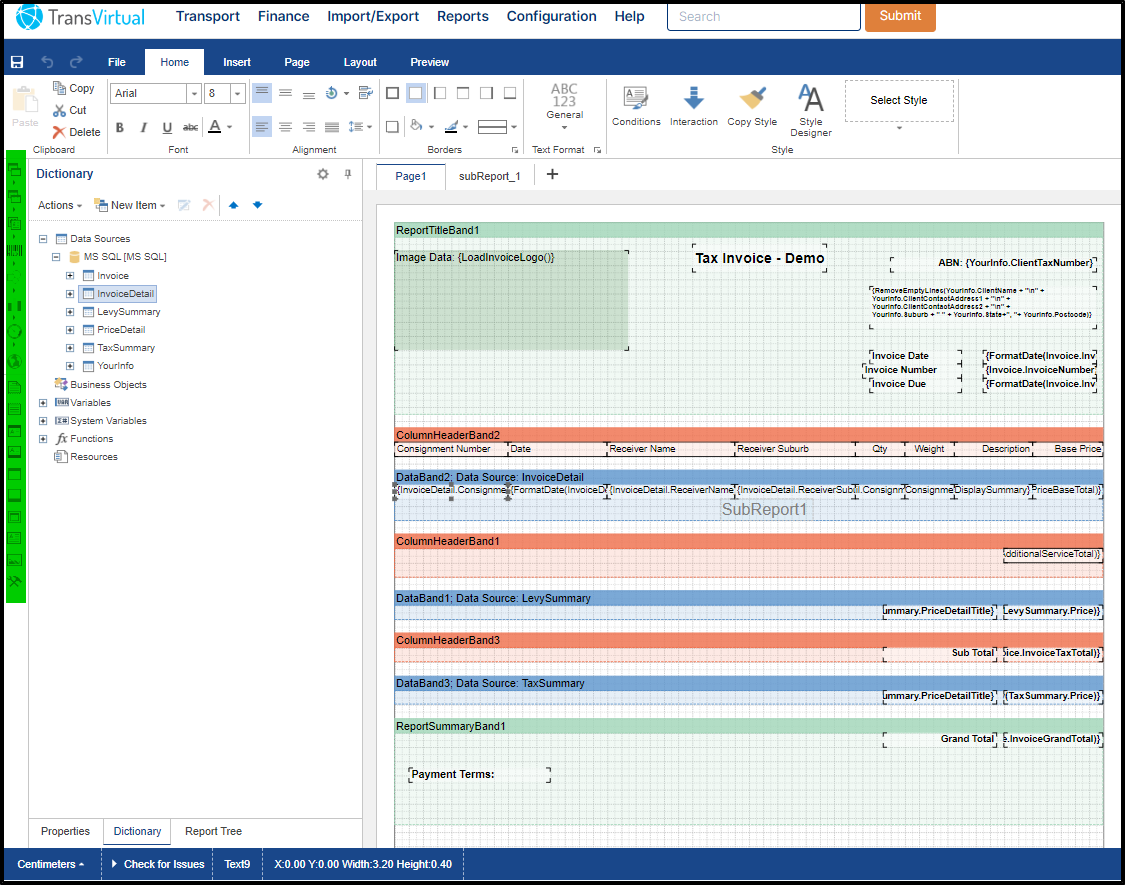Image resolution: width=1125 pixels, height=885 pixels.
Task: Toggle strikethrough formatting
Action: [x=190, y=127]
